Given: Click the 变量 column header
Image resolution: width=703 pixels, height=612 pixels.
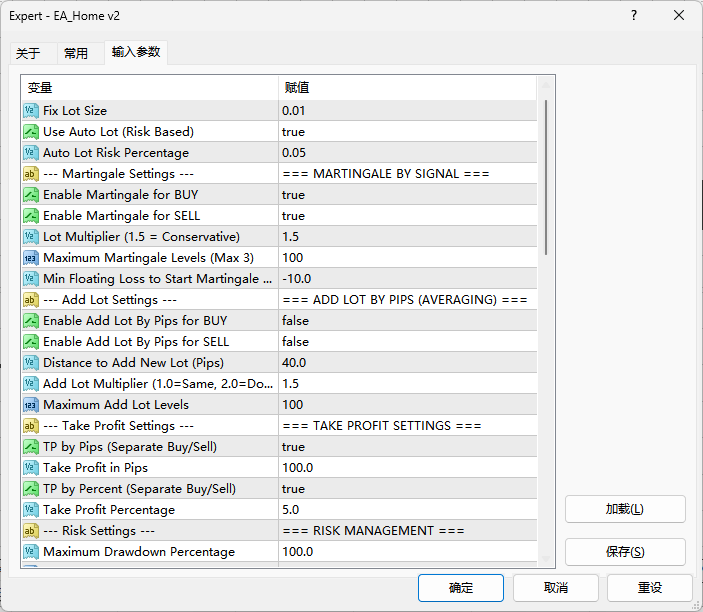Looking at the screenshot, I should pos(40,88).
